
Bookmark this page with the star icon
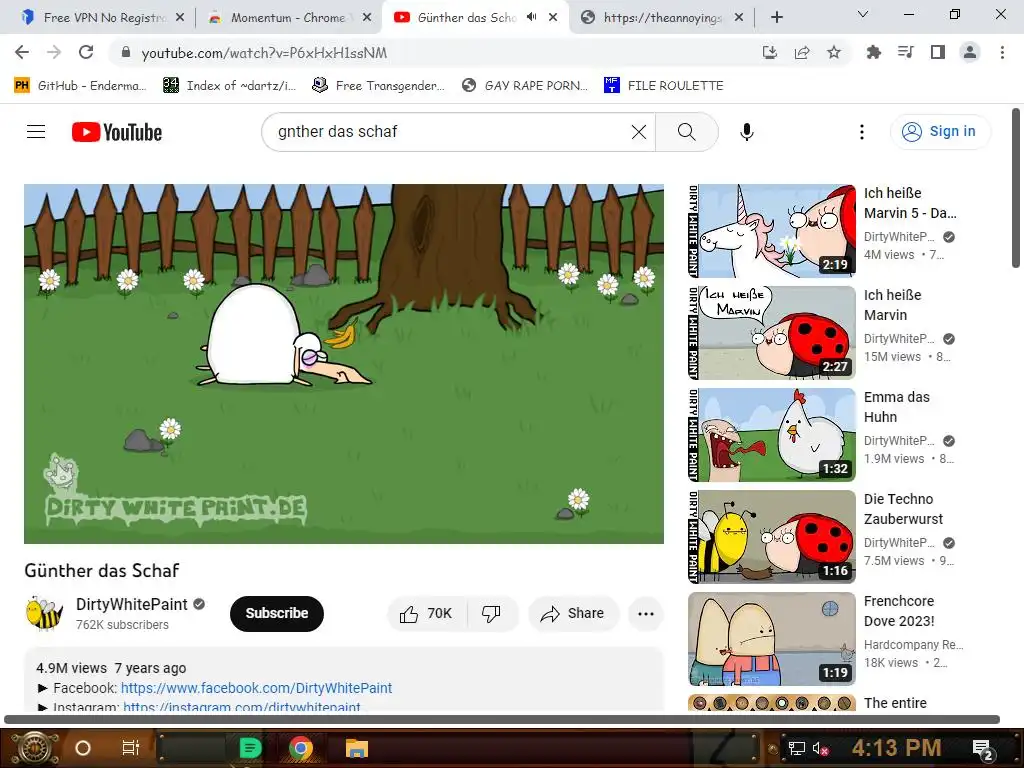point(834,52)
